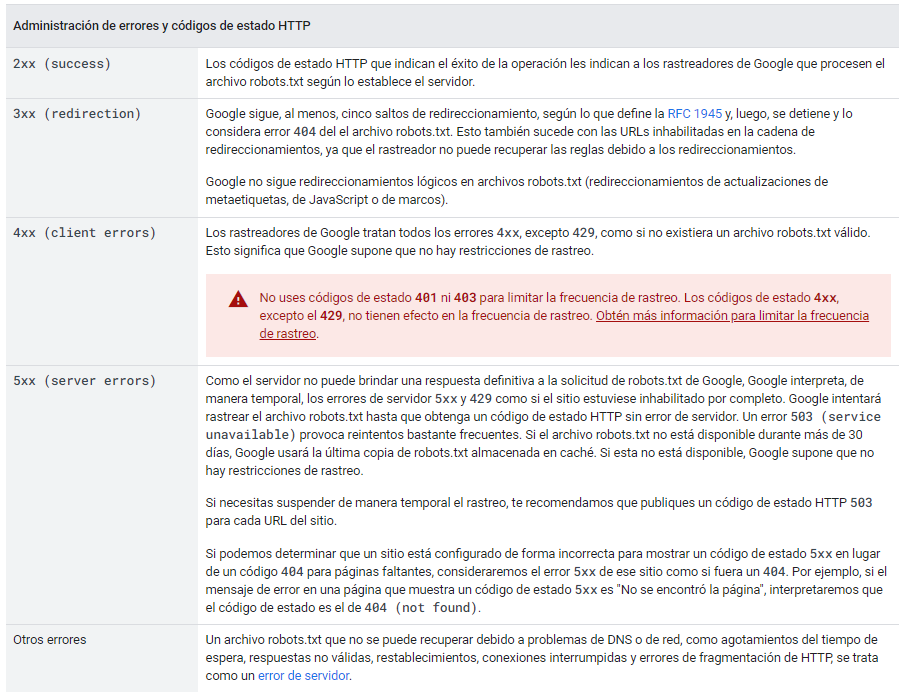The height and width of the screenshot is (692, 899).
Task: Follow the "error de servidor" link
Action: 304,676
